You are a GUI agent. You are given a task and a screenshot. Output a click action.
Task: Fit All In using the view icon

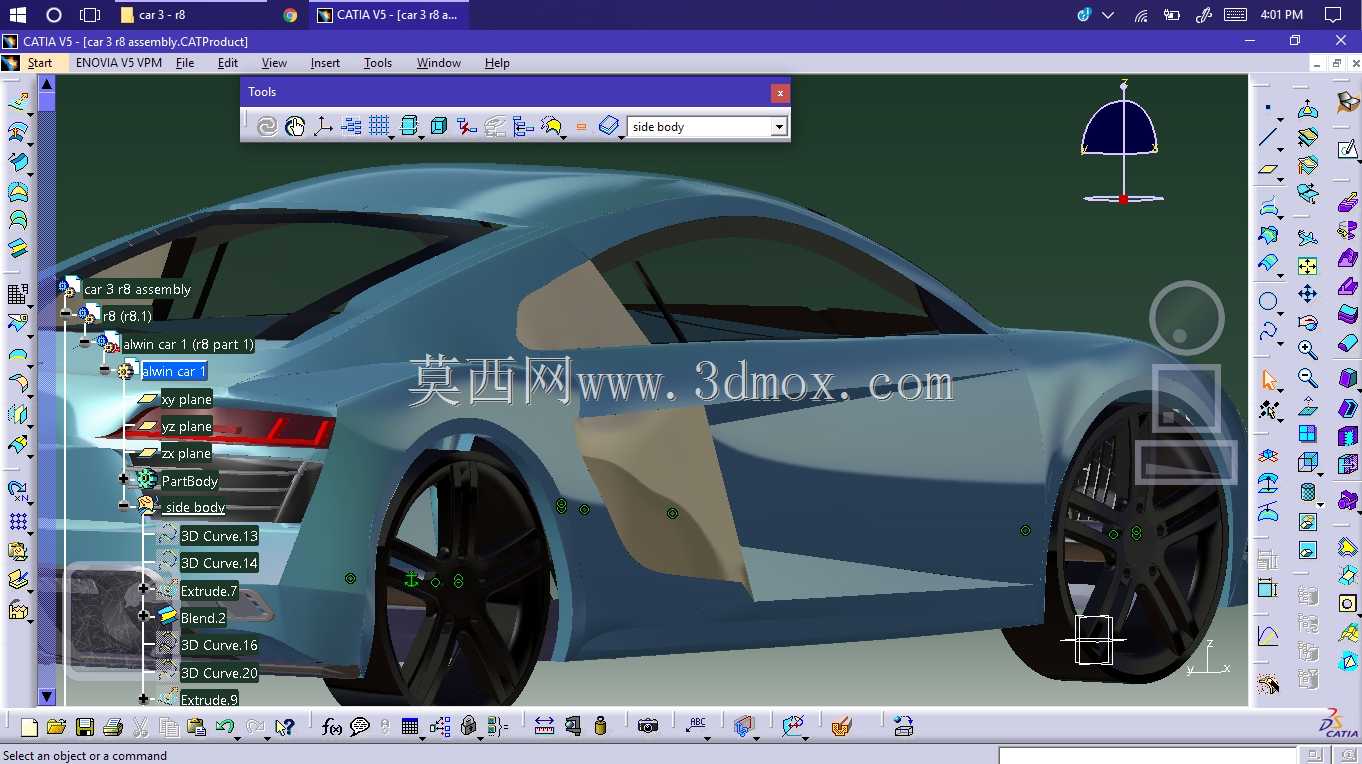click(1307, 266)
